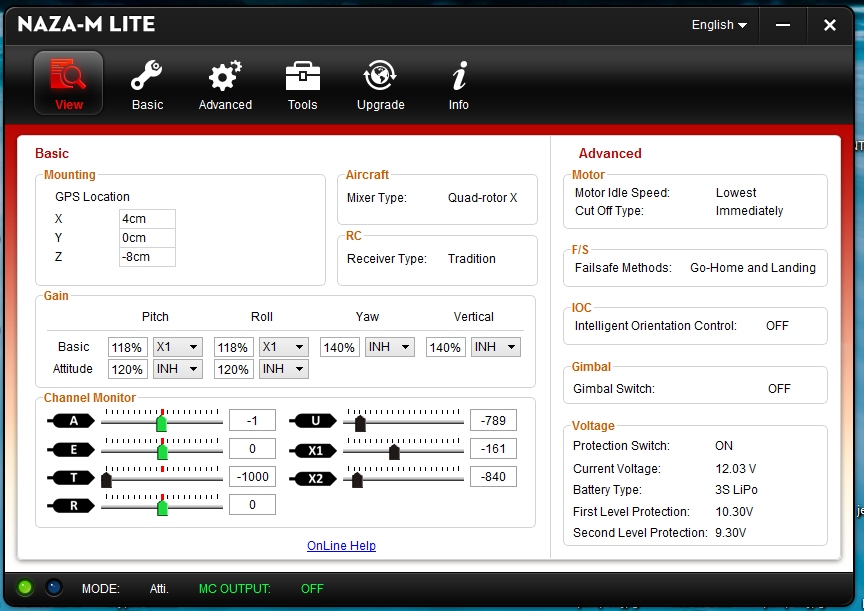864x611 pixels.
Task: Click the GPS Location Y field
Action: click(147, 237)
